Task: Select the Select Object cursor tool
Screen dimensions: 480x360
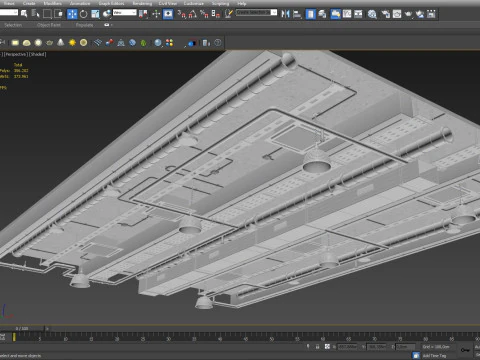Action: click(x=24, y=14)
